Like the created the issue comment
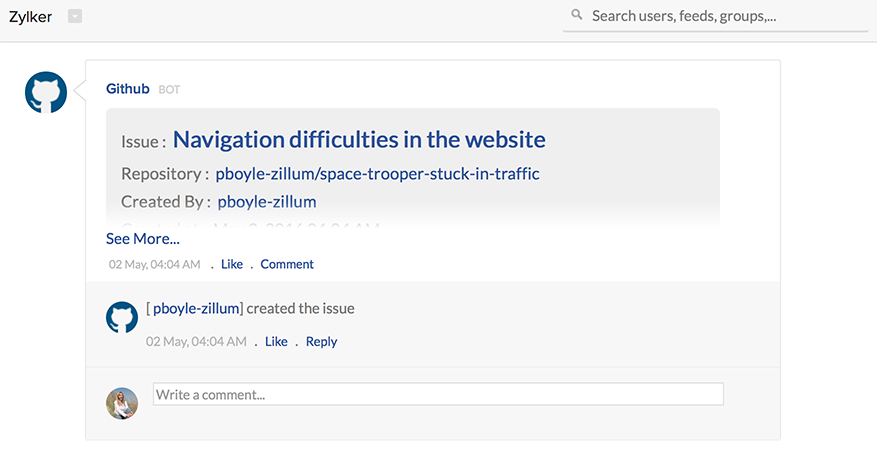 point(276,342)
